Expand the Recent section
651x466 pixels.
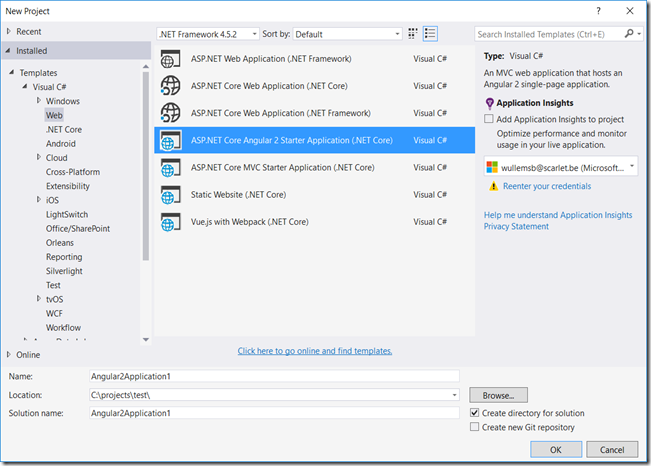[9, 31]
